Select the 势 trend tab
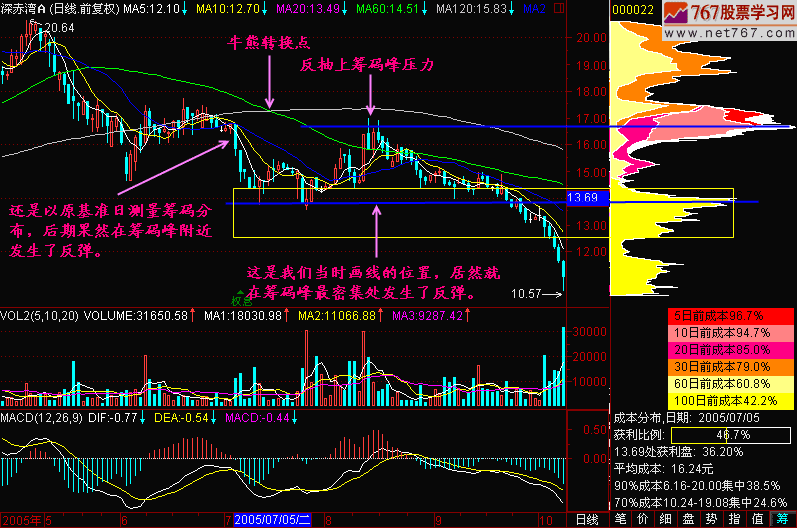The height and width of the screenshot is (528, 797). (710, 519)
